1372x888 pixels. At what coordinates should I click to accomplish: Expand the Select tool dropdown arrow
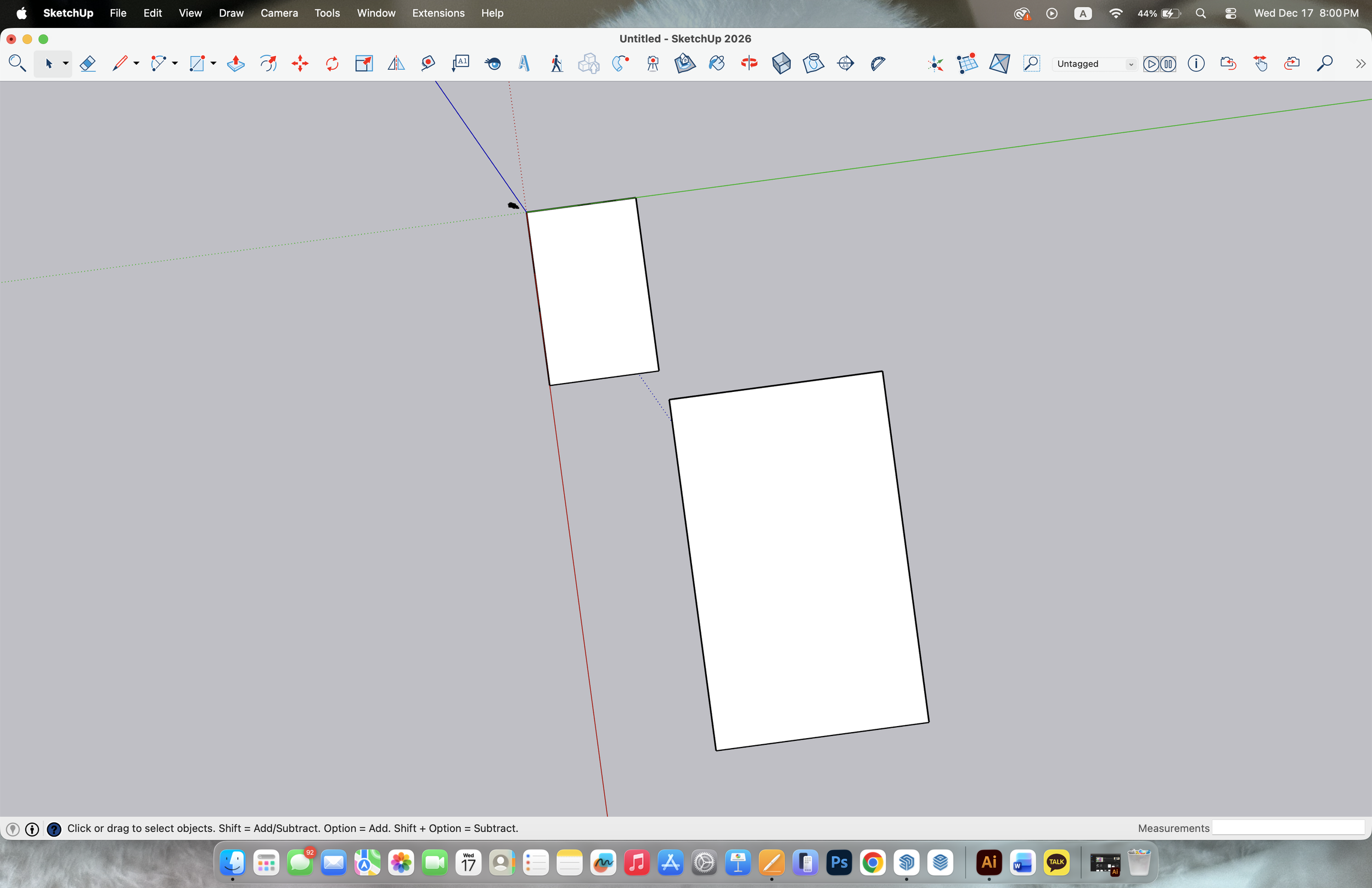click(x=65, y=64)
